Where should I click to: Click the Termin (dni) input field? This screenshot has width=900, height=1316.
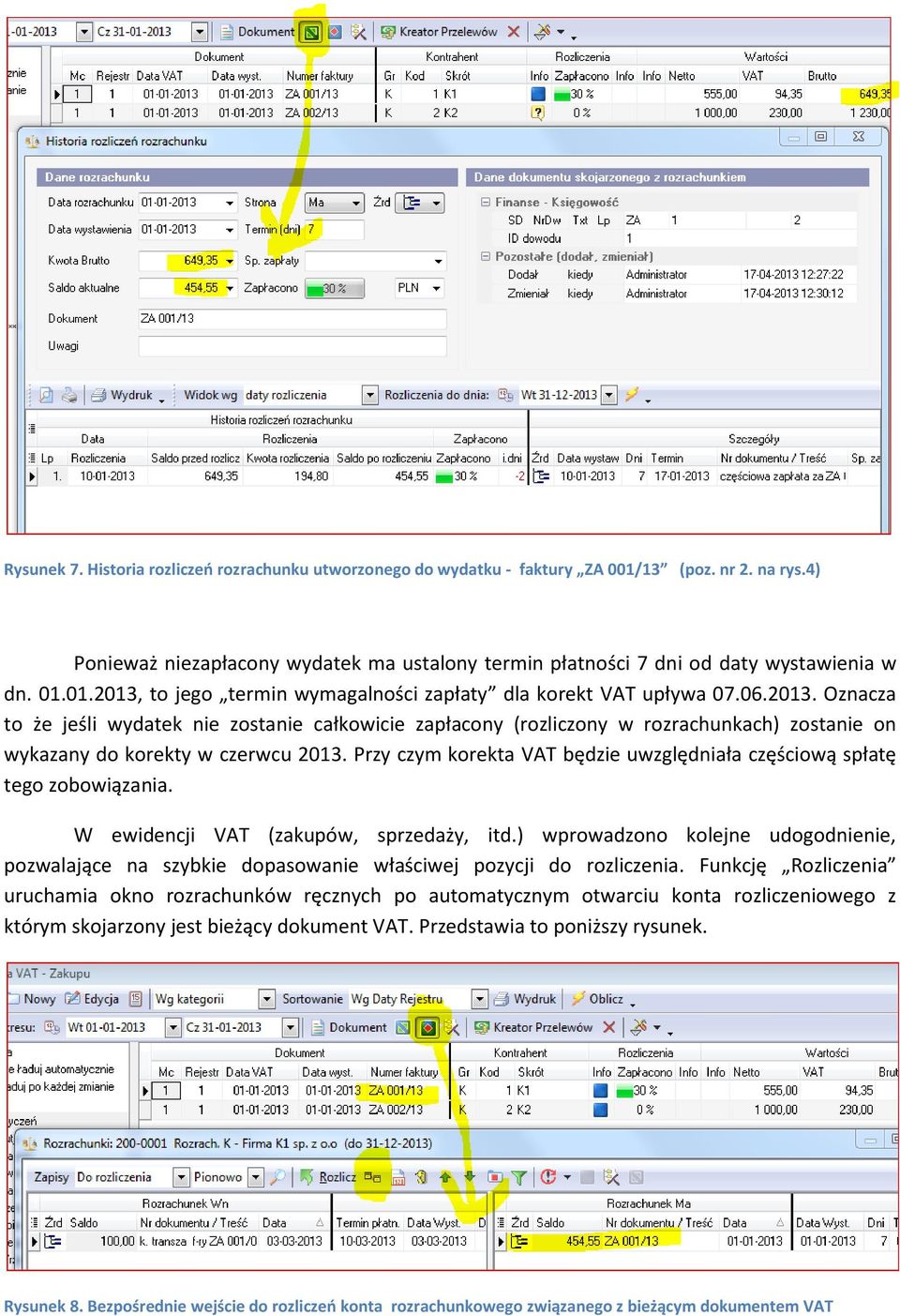(x=335, y=230)
